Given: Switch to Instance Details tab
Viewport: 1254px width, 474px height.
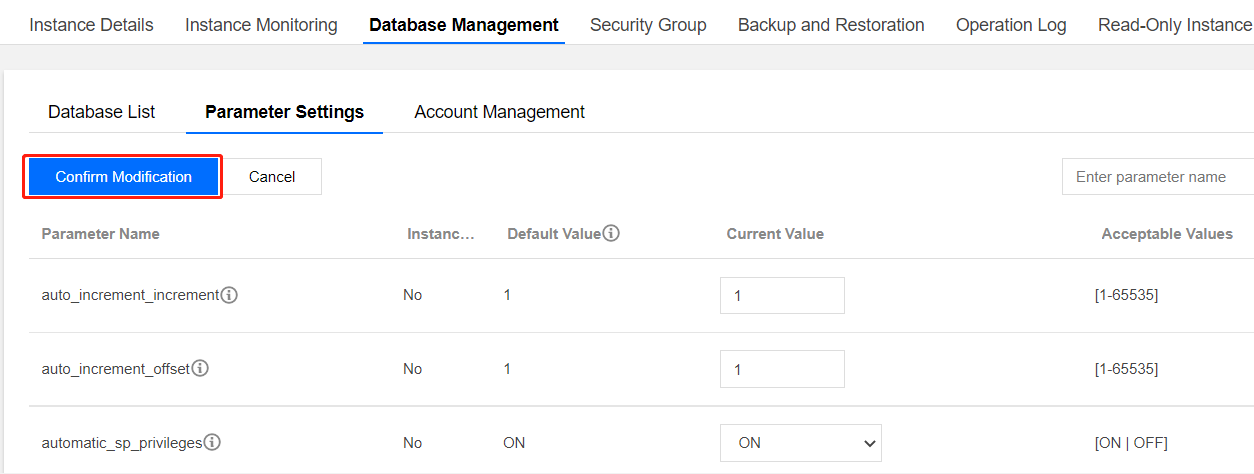Looking at the screenshot, I should [92, 25].
